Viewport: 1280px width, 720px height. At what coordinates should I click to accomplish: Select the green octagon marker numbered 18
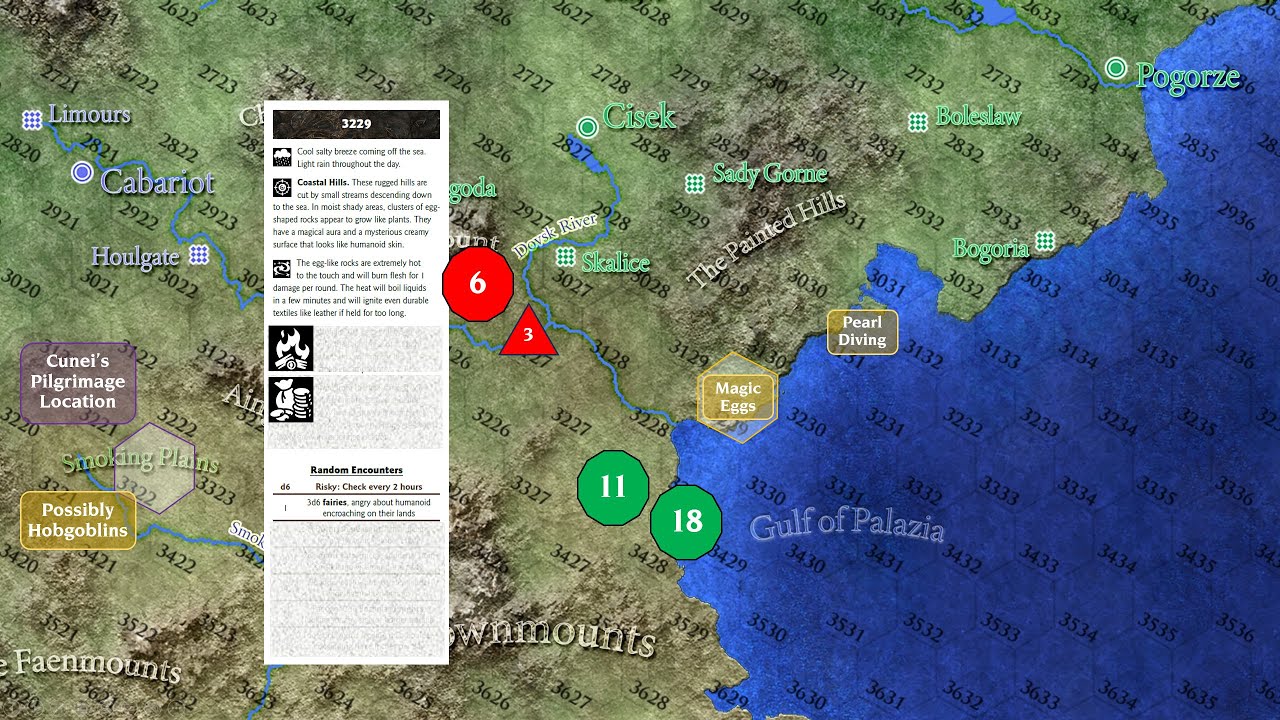pyautogui.click(x=686, y=521)
